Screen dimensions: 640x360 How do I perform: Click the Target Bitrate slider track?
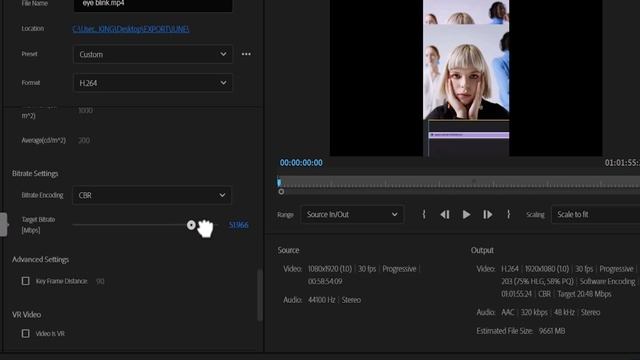click(145, 225)
